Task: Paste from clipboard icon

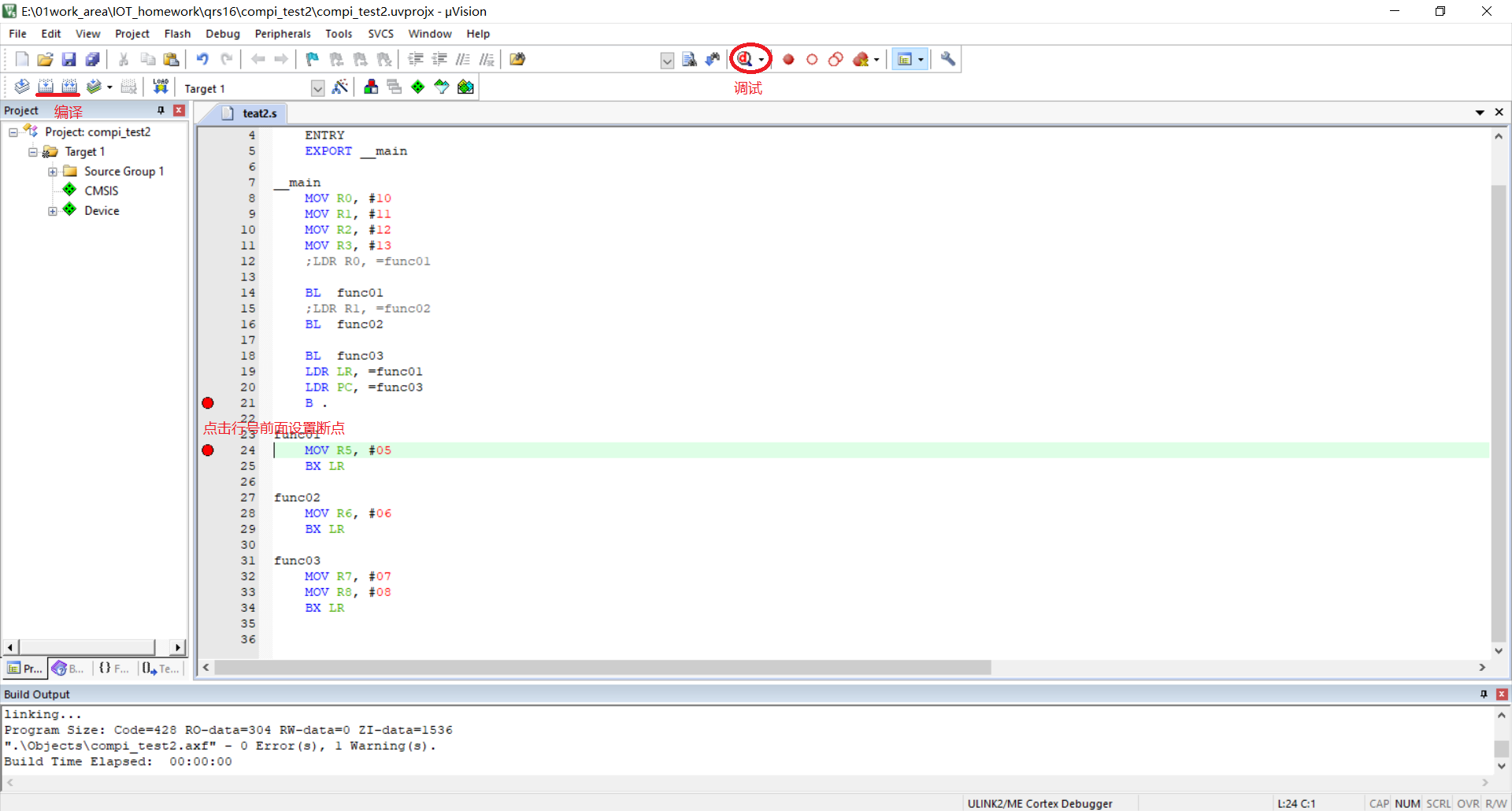Action: 171,59
